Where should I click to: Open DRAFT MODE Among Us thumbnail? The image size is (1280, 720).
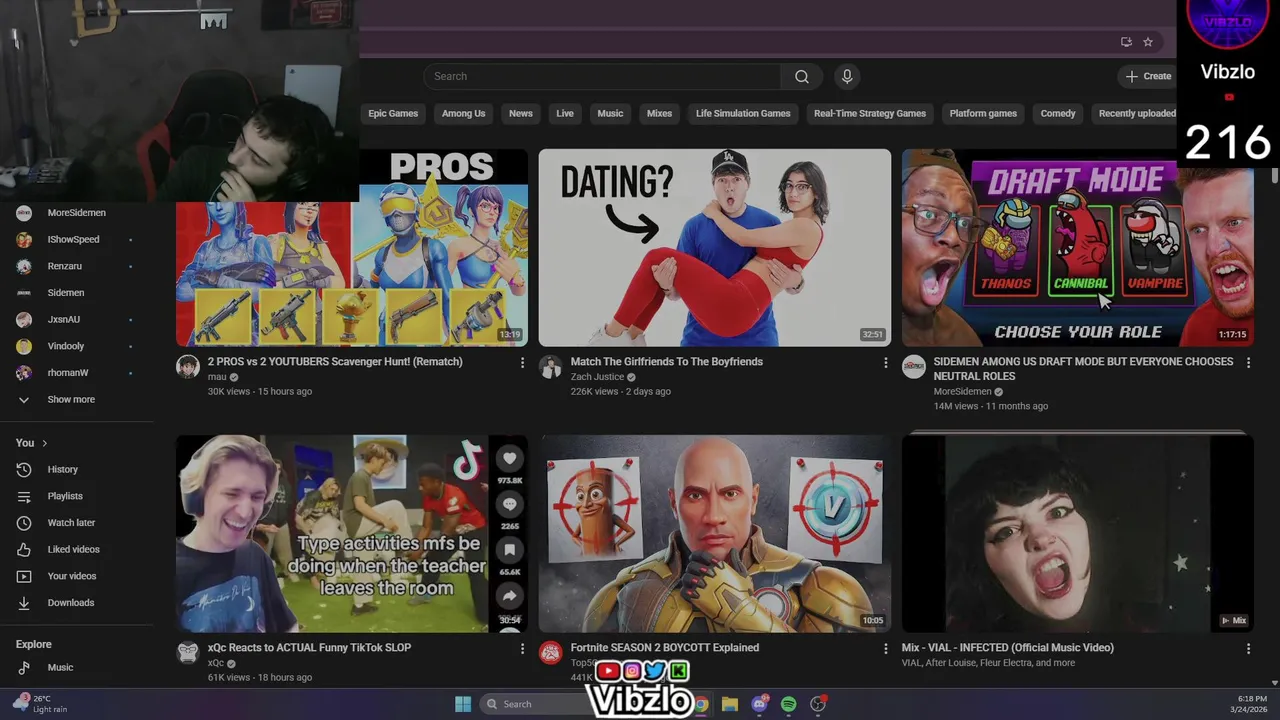click(x=1078, y=248)
